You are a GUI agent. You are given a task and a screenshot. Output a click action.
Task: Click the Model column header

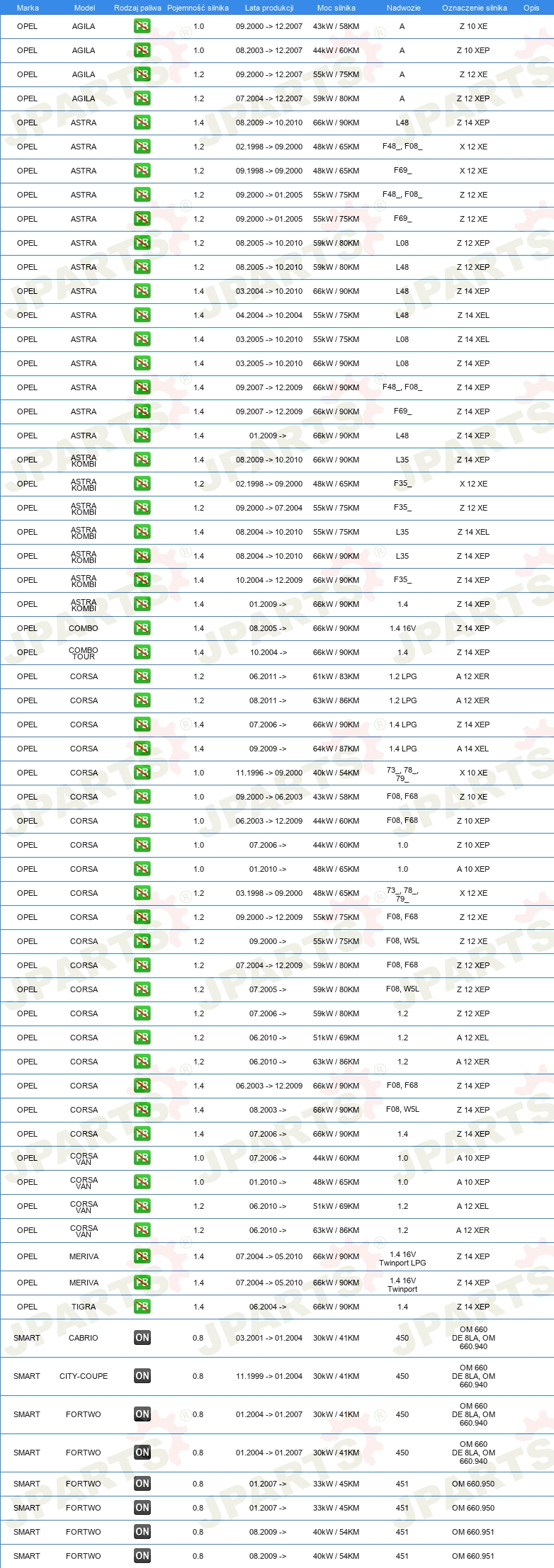point(84,8)
